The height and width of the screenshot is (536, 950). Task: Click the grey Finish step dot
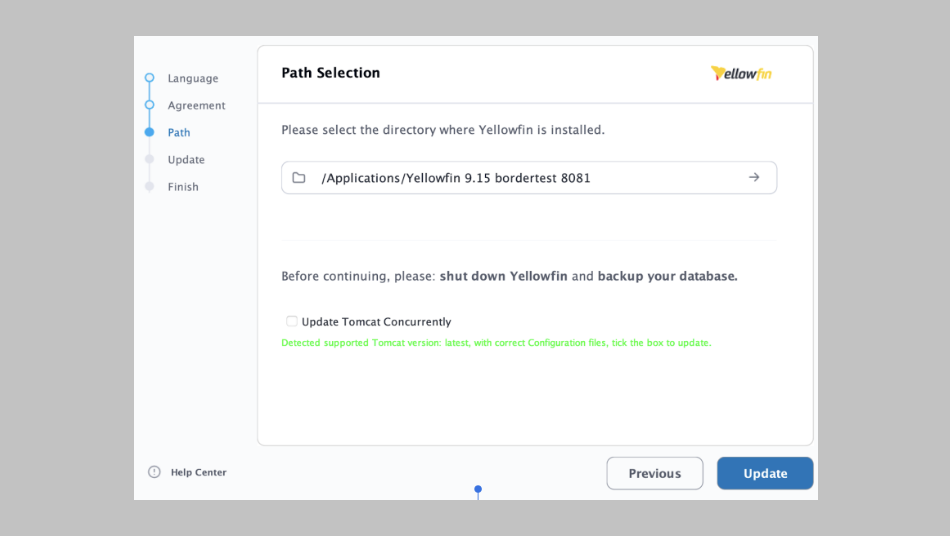(149, 186)
